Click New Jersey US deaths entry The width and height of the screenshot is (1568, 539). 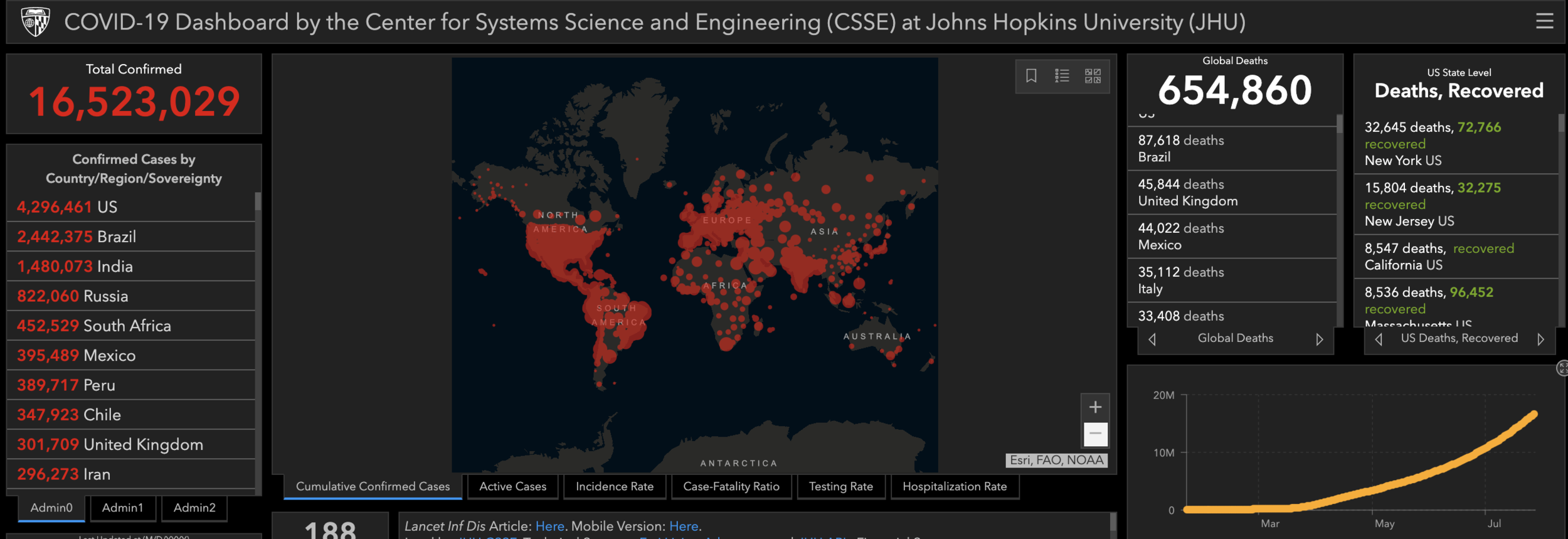pyautogui.click(x=1456, y=205)
